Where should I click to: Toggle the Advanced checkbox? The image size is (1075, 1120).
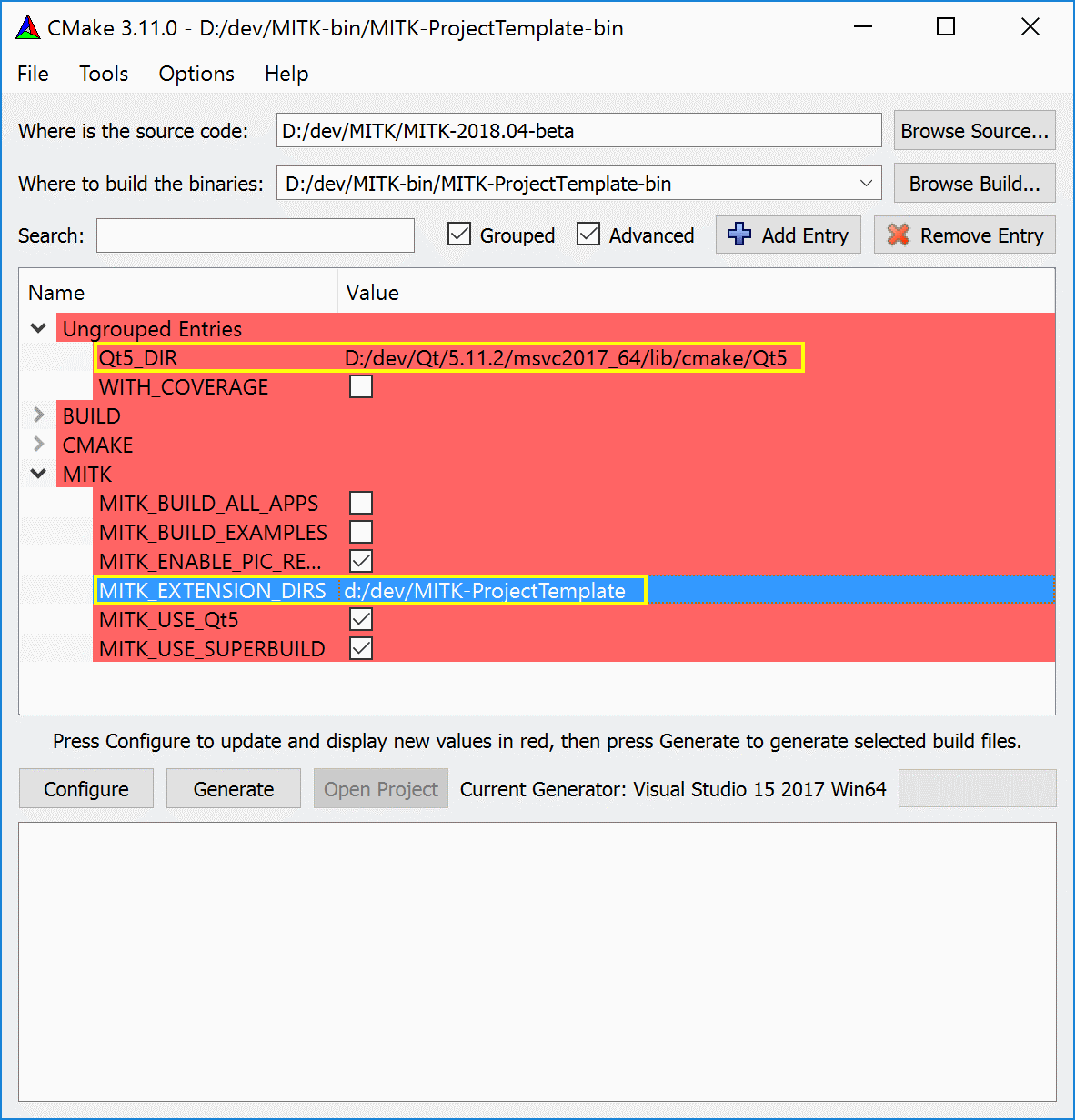point(588,235)
